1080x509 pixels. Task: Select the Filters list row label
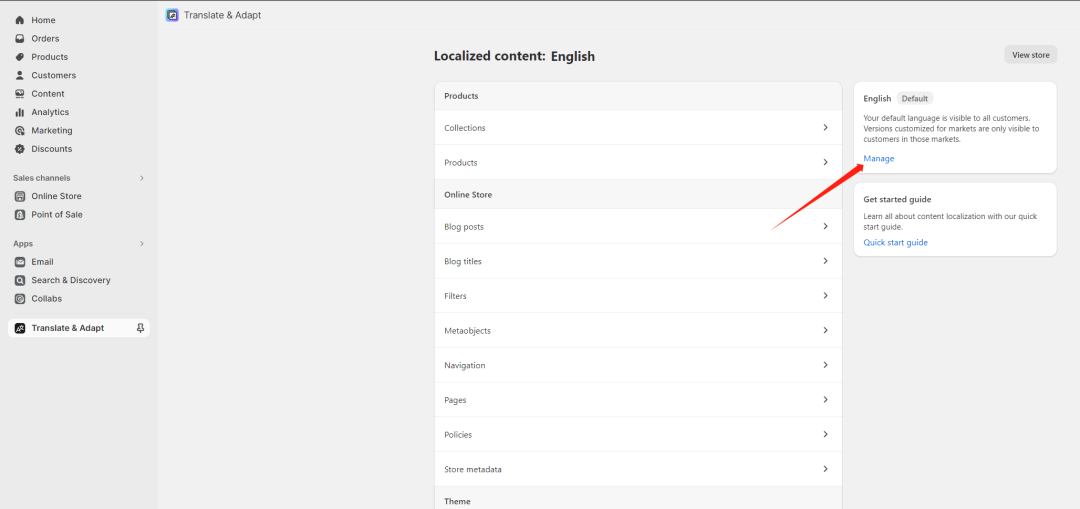(455, 296)
